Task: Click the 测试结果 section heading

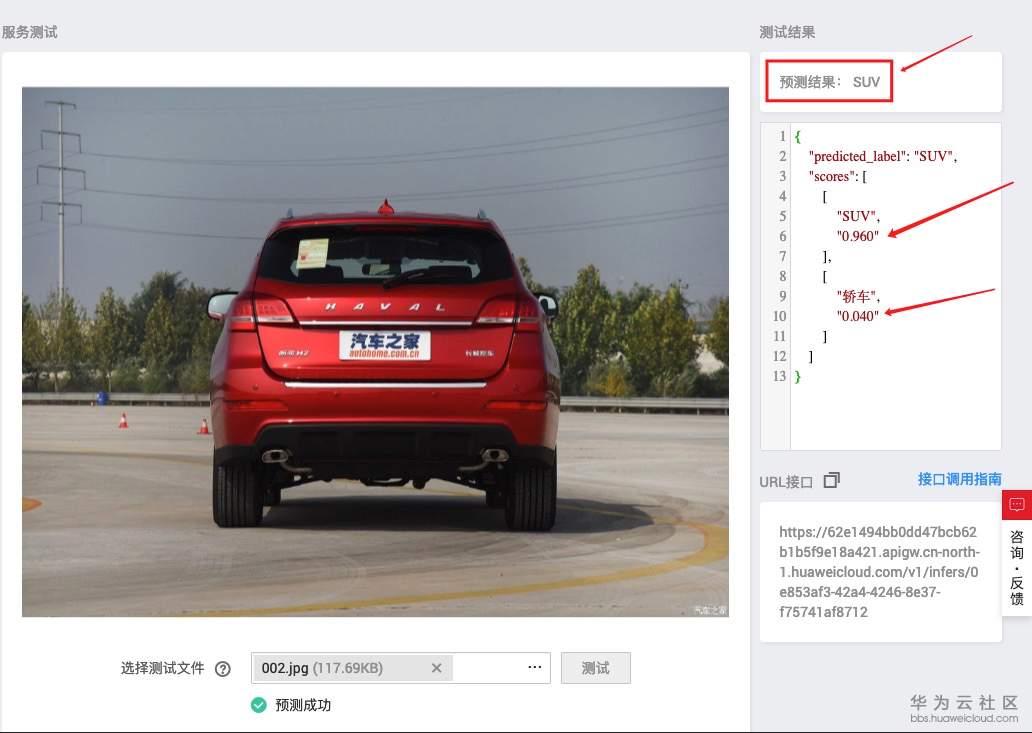Action: click(787, 32)
